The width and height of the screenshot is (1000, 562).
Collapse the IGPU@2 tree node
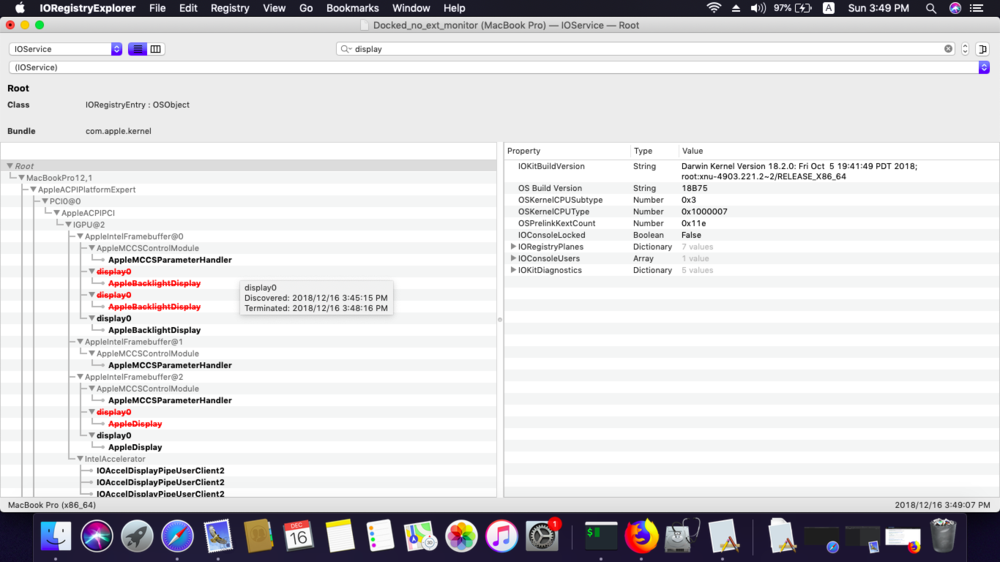(x=69, y=225)
